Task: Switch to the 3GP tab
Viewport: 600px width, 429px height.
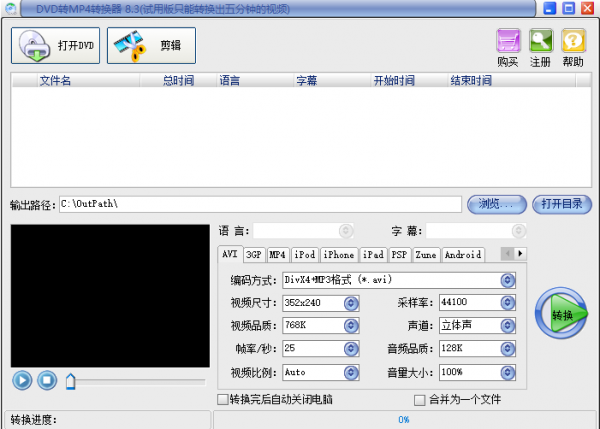Action: pos(254,255)
